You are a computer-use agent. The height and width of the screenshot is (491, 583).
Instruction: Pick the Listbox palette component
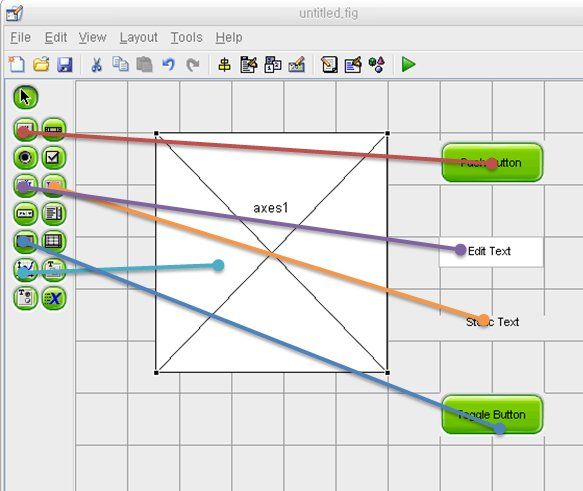[54, 214]
